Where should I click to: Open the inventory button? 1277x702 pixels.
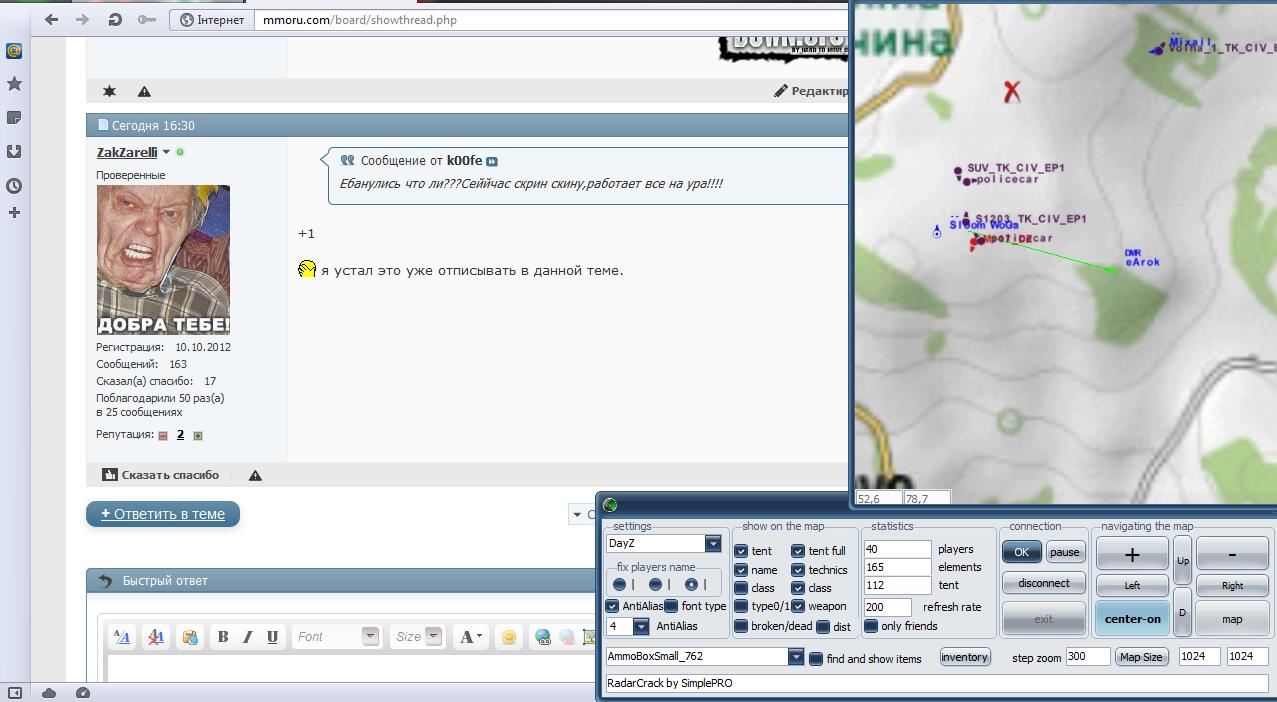click(x=965, y=657)
